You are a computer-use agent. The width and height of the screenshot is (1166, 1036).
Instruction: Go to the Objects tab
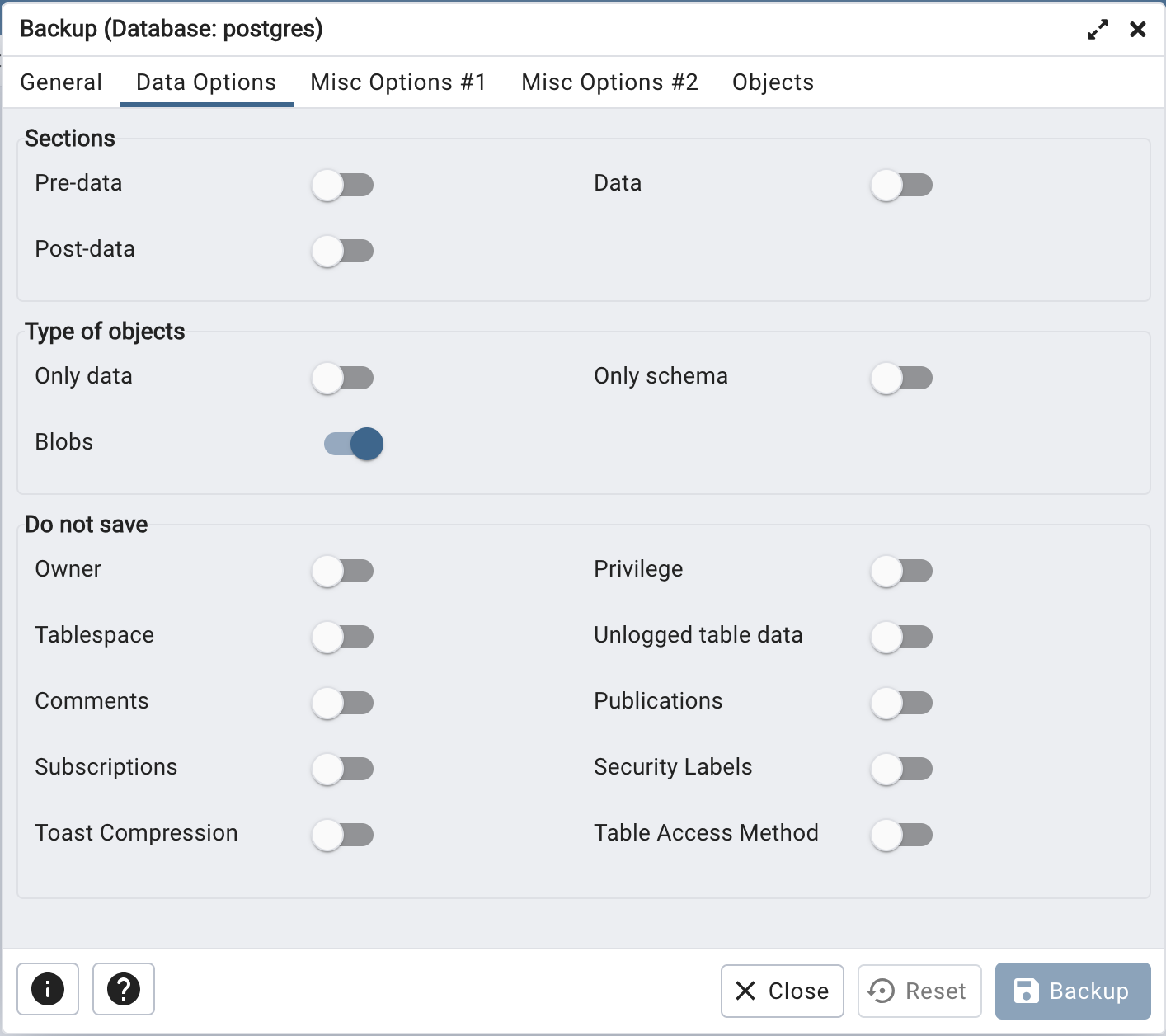click(773, 82)
